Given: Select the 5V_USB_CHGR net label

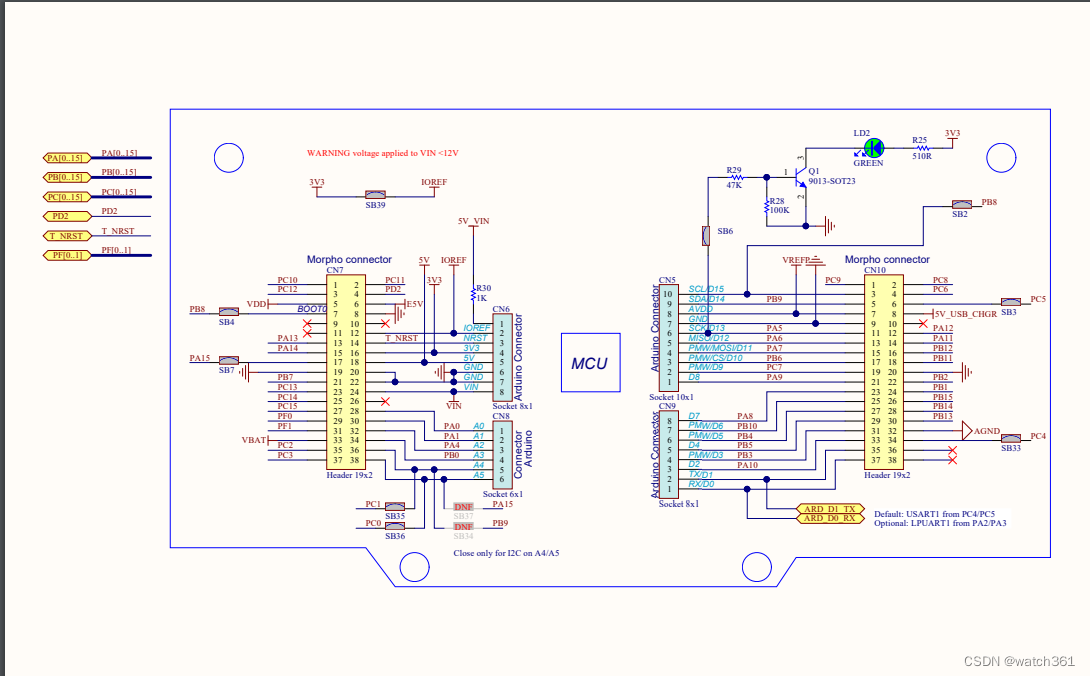Looking at the screenshot, I should point(966,314).
